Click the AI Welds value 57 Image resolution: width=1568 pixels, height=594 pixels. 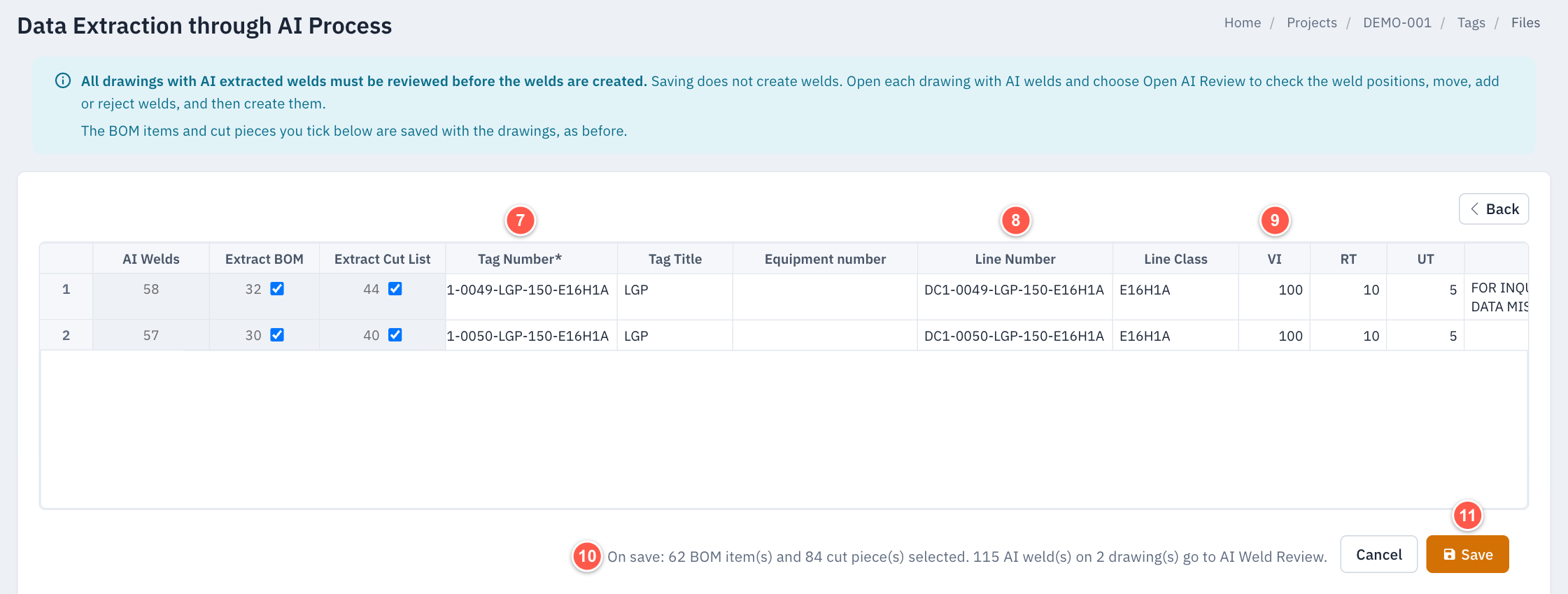tap(151, 335)
